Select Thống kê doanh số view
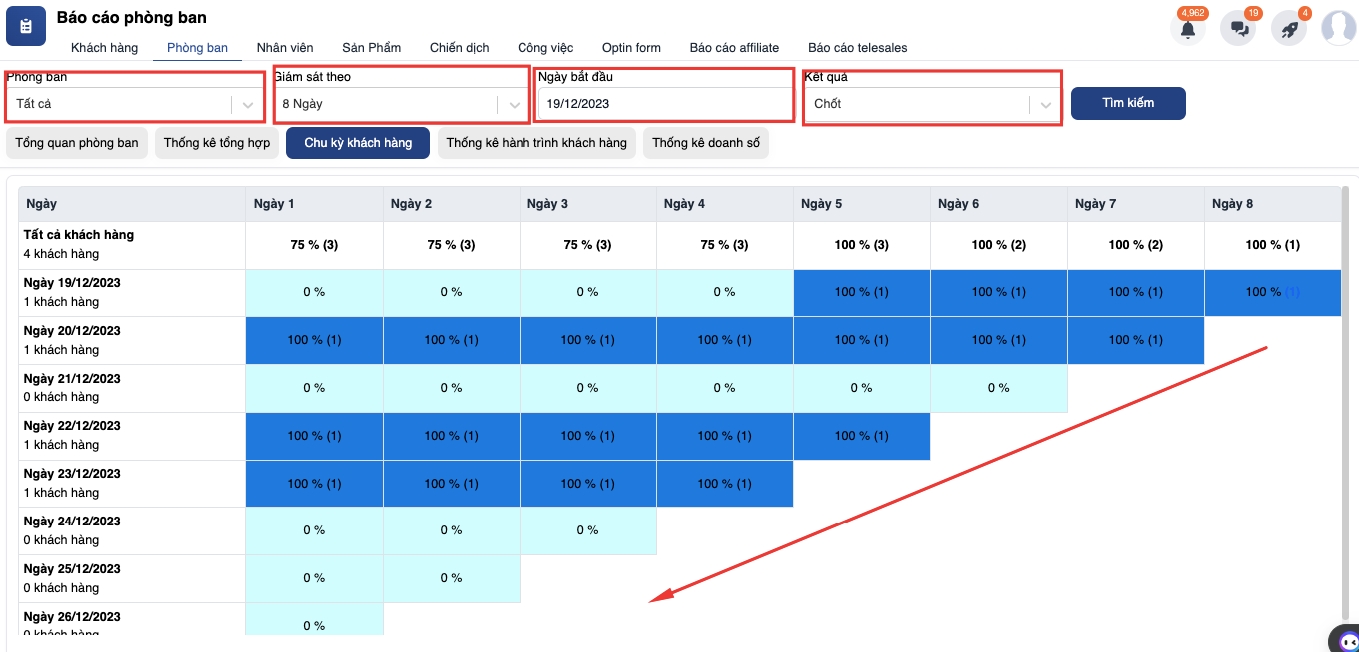 pos(705,143)
